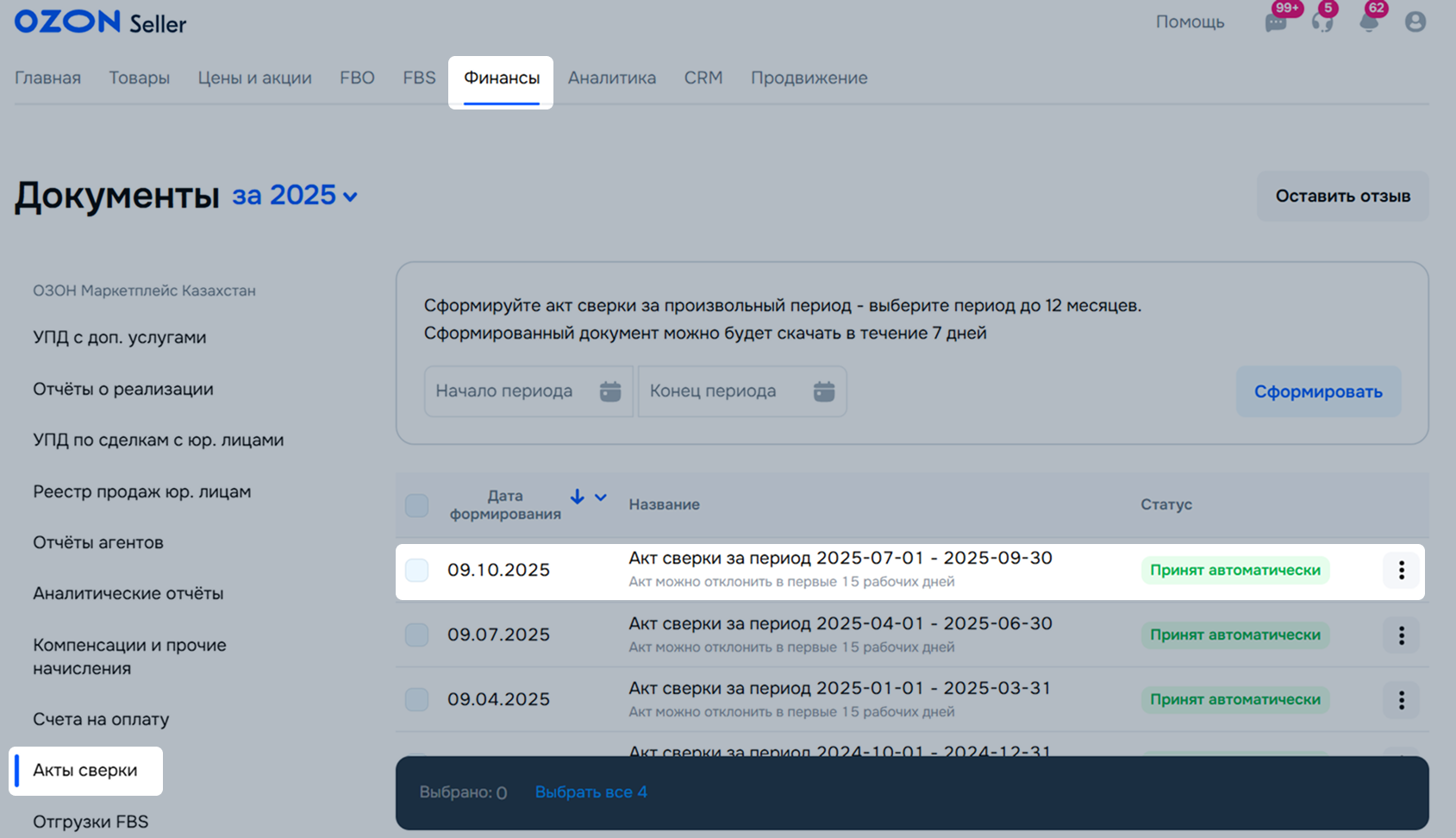The image size is (1456, 838).
Task: Switch to the Аналитика tab
Action: (x=612, y=78)
